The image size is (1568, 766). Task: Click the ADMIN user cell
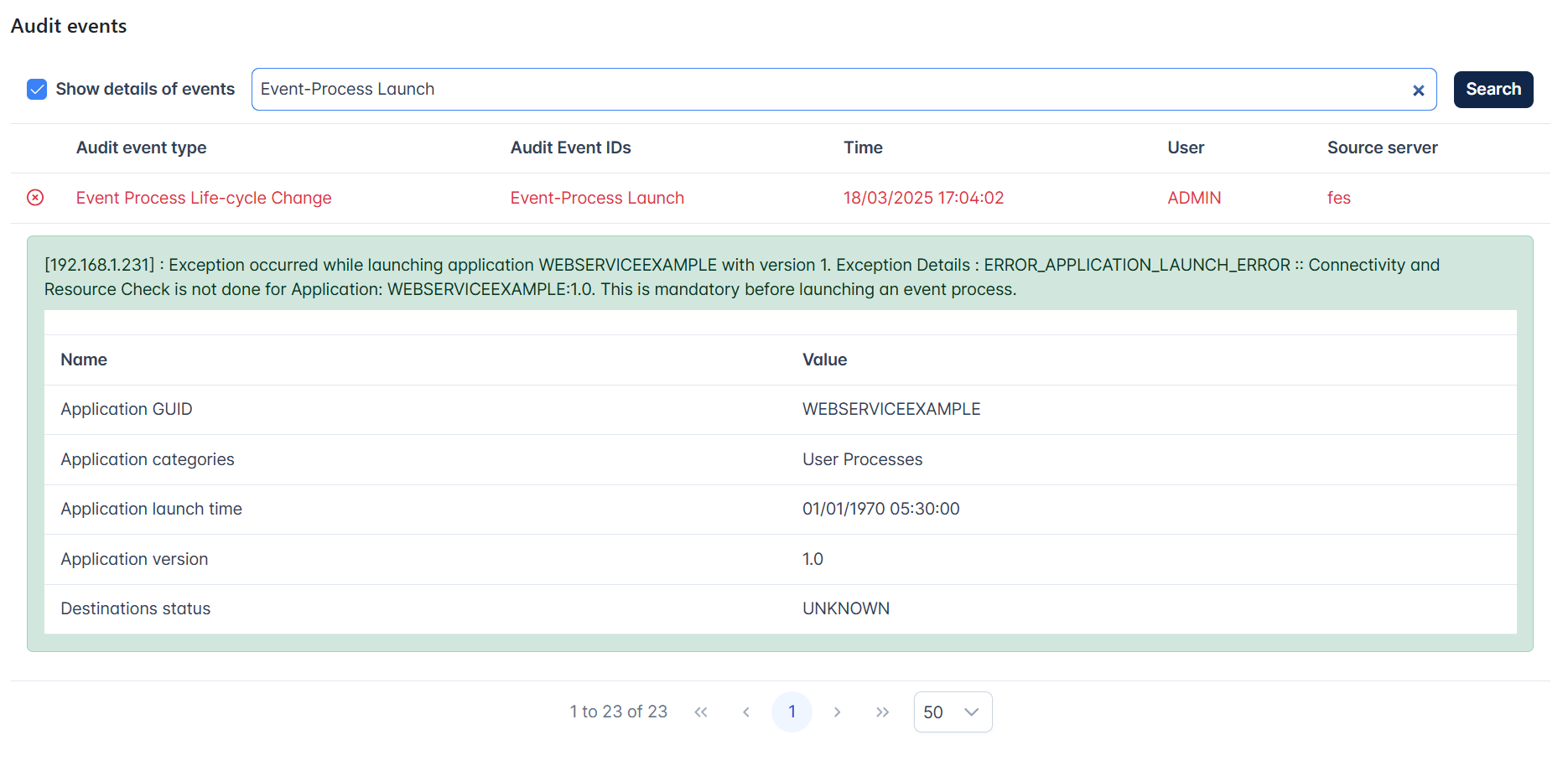tap(1194, 198)
